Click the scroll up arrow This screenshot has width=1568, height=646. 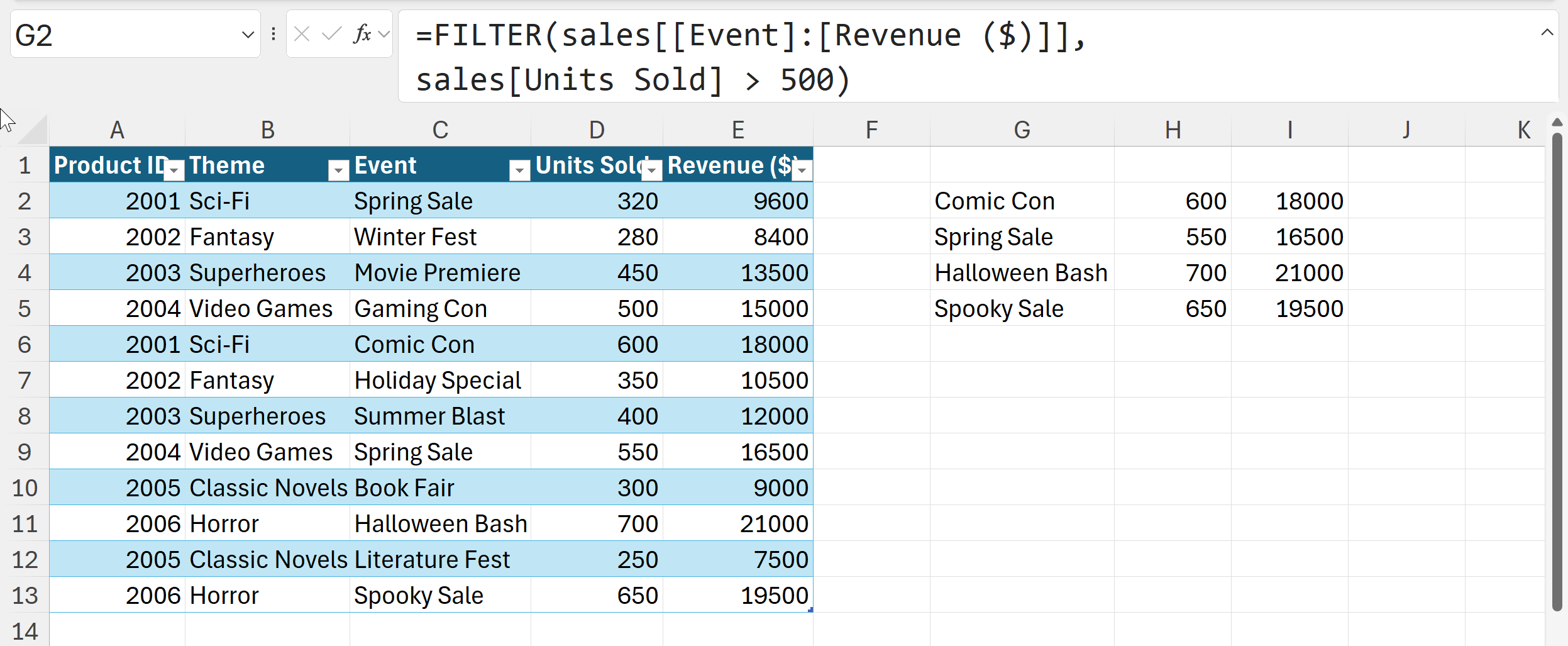(1557, 123)
